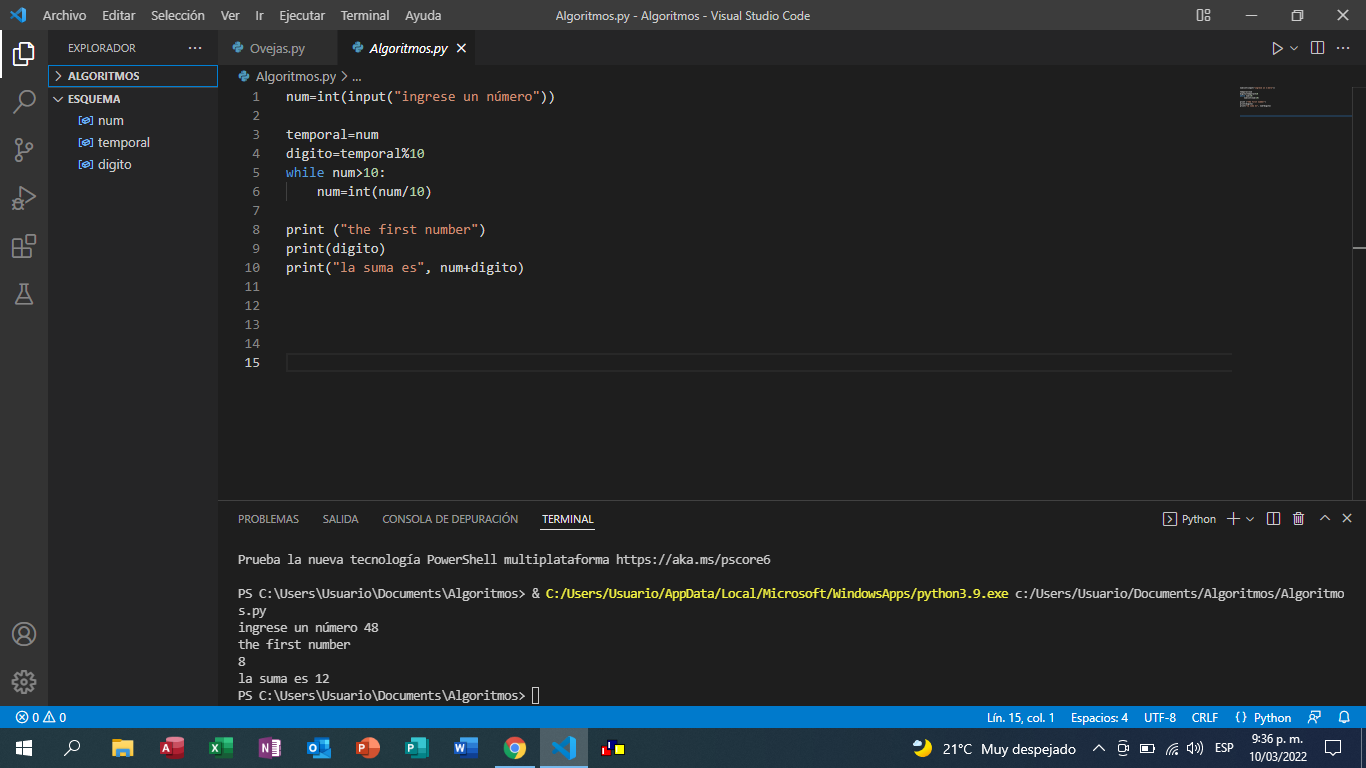
Task: Expand the ALGORITMOS folder section
Action: pos(103,76)
